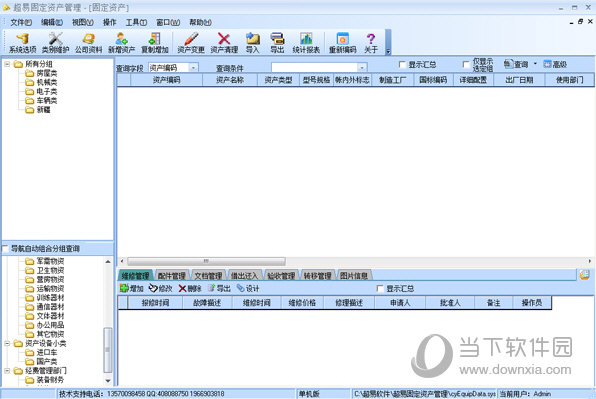Open 统计报表 statistics report icon

click(x=306, y=43)
